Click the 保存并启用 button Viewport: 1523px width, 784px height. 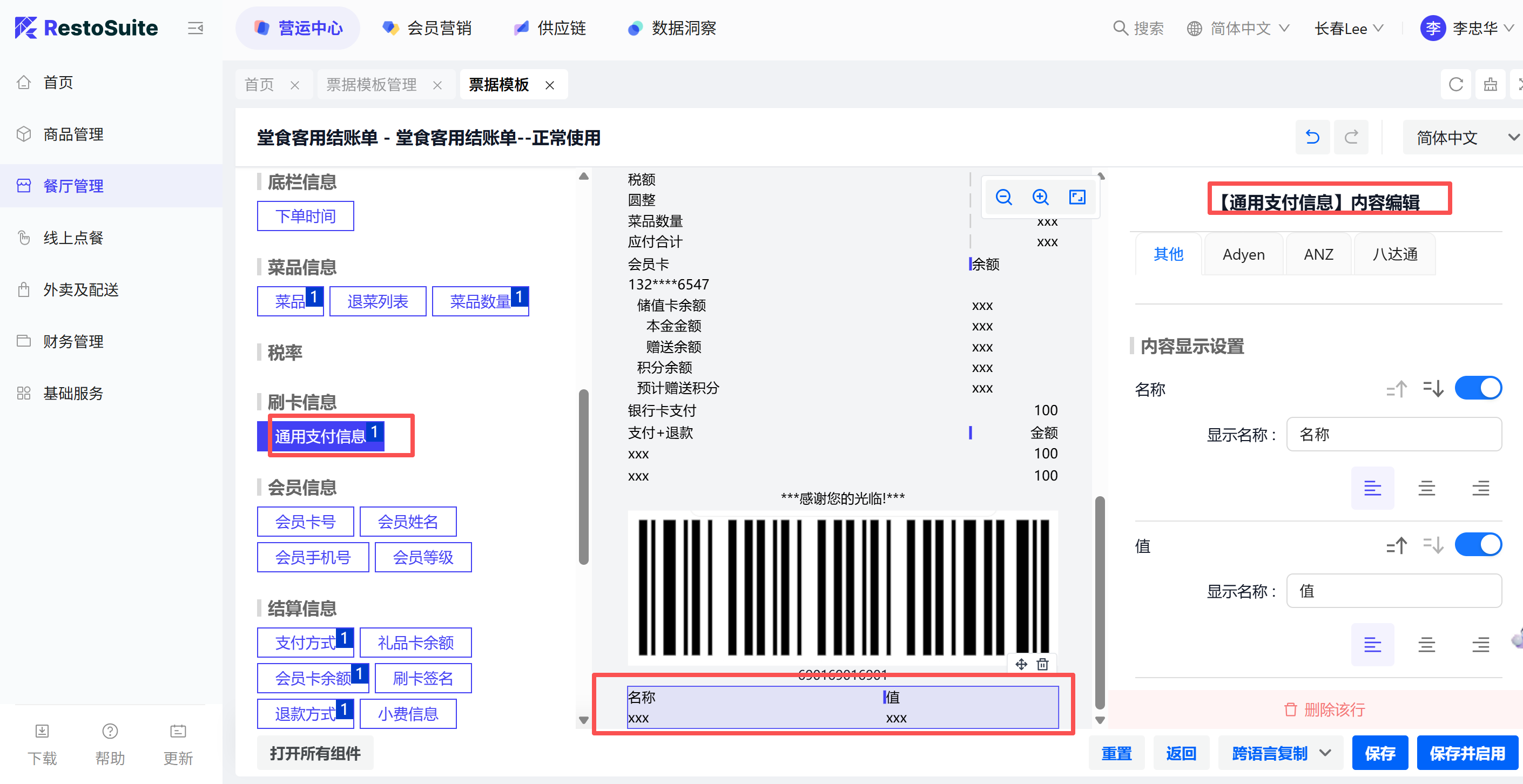[1467, 753]
